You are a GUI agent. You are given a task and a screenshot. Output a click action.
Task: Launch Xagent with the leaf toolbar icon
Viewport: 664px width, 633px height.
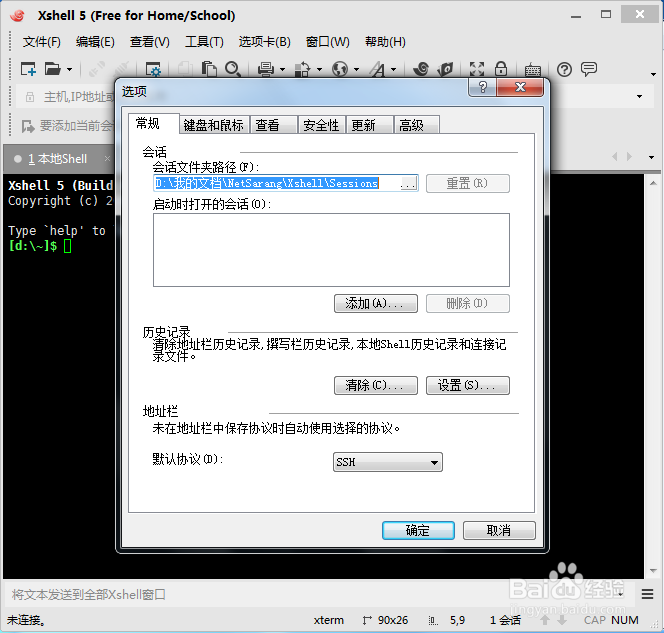(x=445, y=69)
